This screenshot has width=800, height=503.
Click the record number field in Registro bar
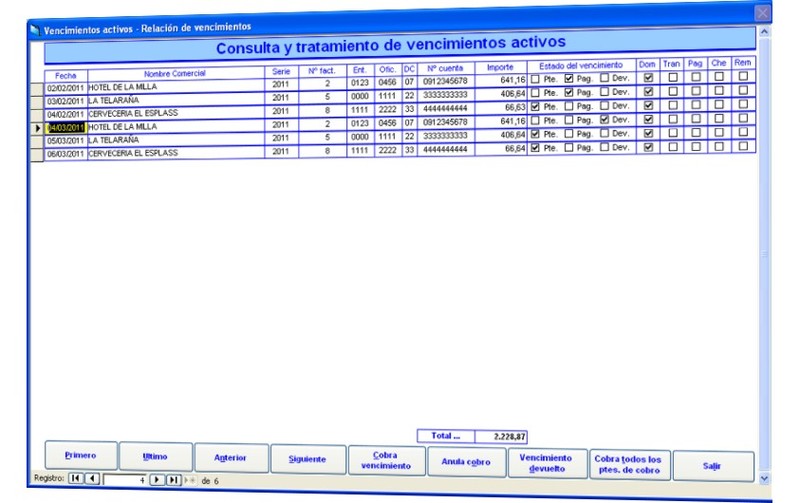125,480
